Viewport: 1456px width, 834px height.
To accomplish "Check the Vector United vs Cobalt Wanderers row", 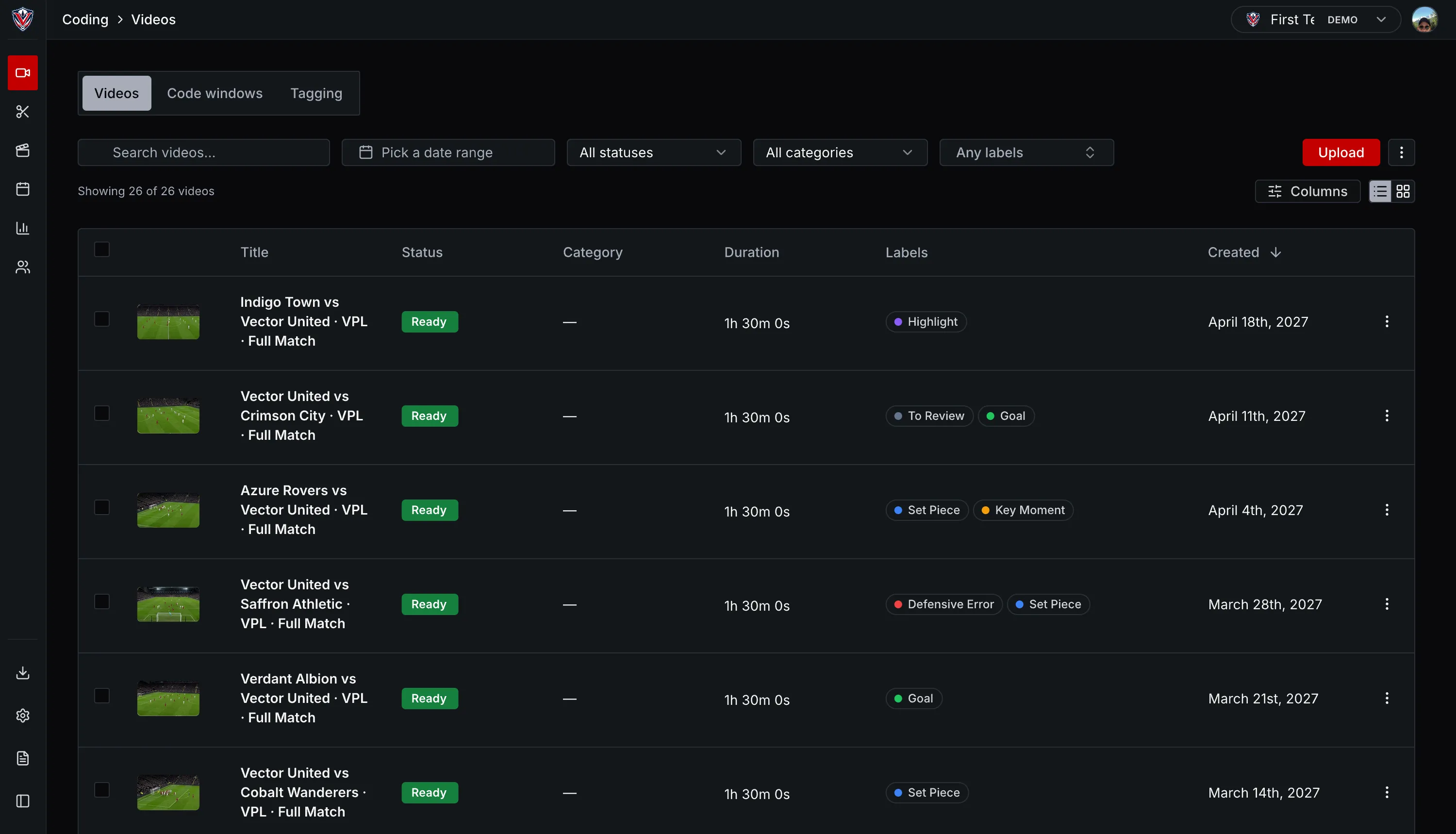I will coord(102,790).
